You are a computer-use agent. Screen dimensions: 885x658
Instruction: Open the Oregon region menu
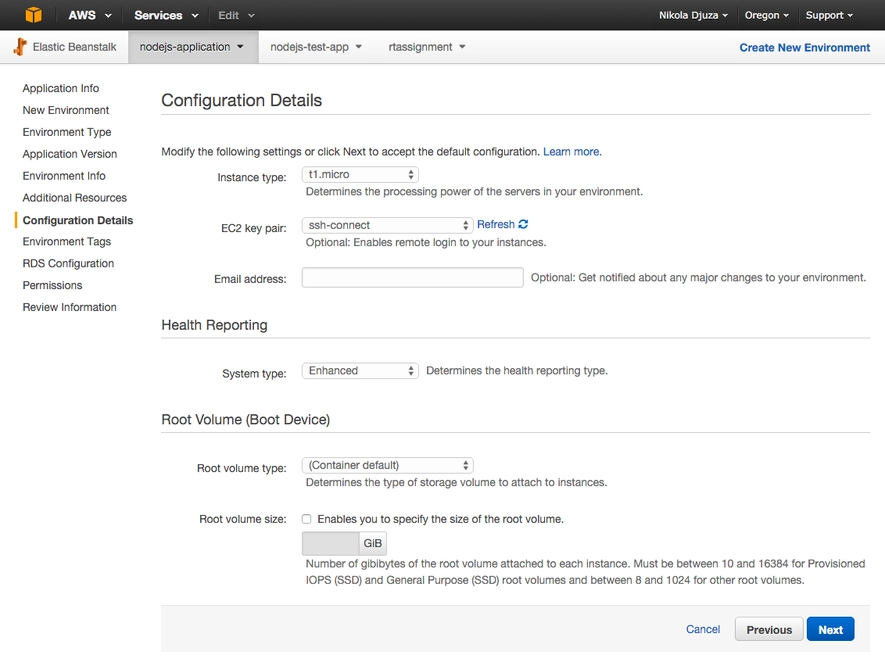[x=766, y=15]
